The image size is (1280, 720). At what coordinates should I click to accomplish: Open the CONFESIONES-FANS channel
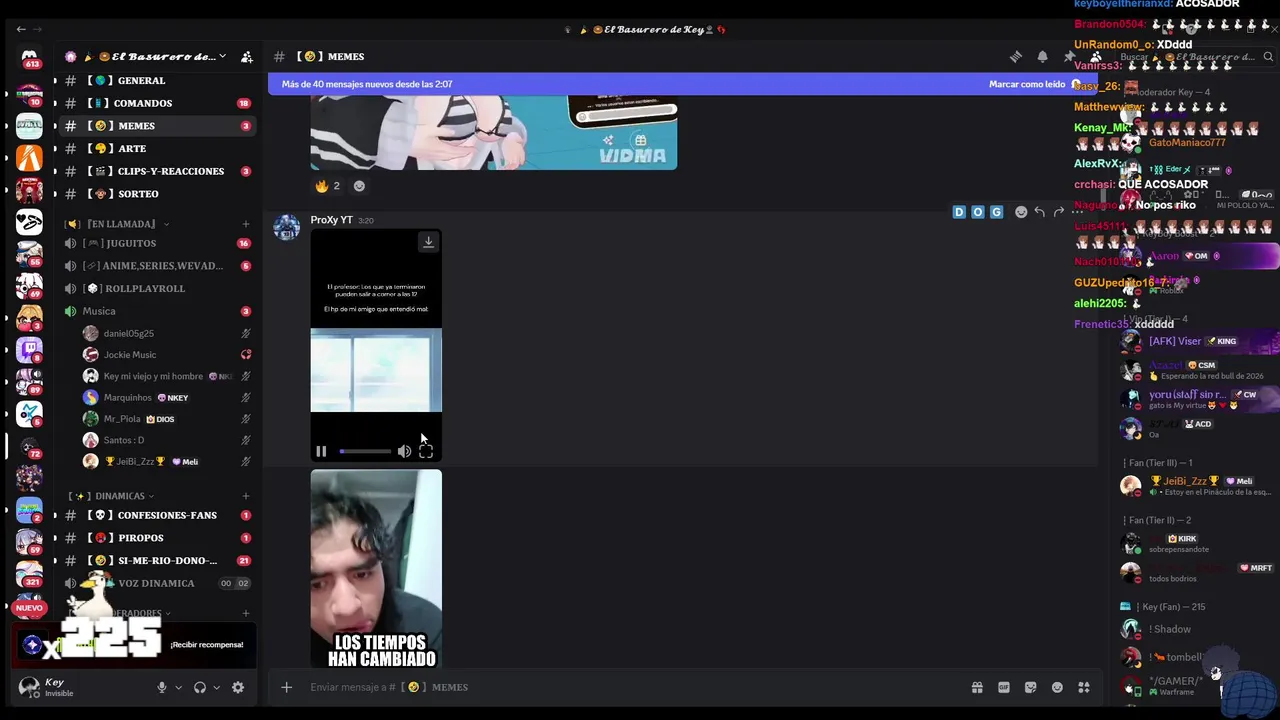156,515
